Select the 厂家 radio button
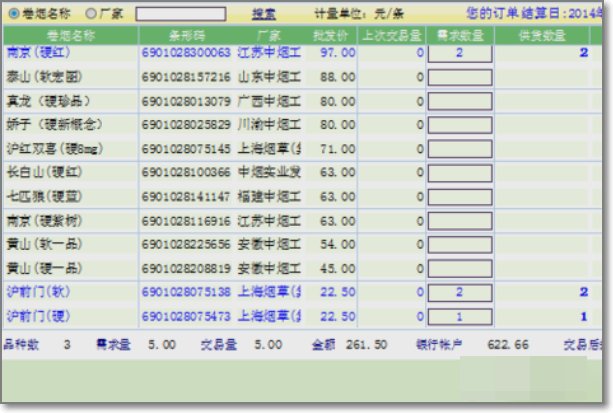Image resolution: width=613 pixels, height=413 pixels. click(91, 14)
